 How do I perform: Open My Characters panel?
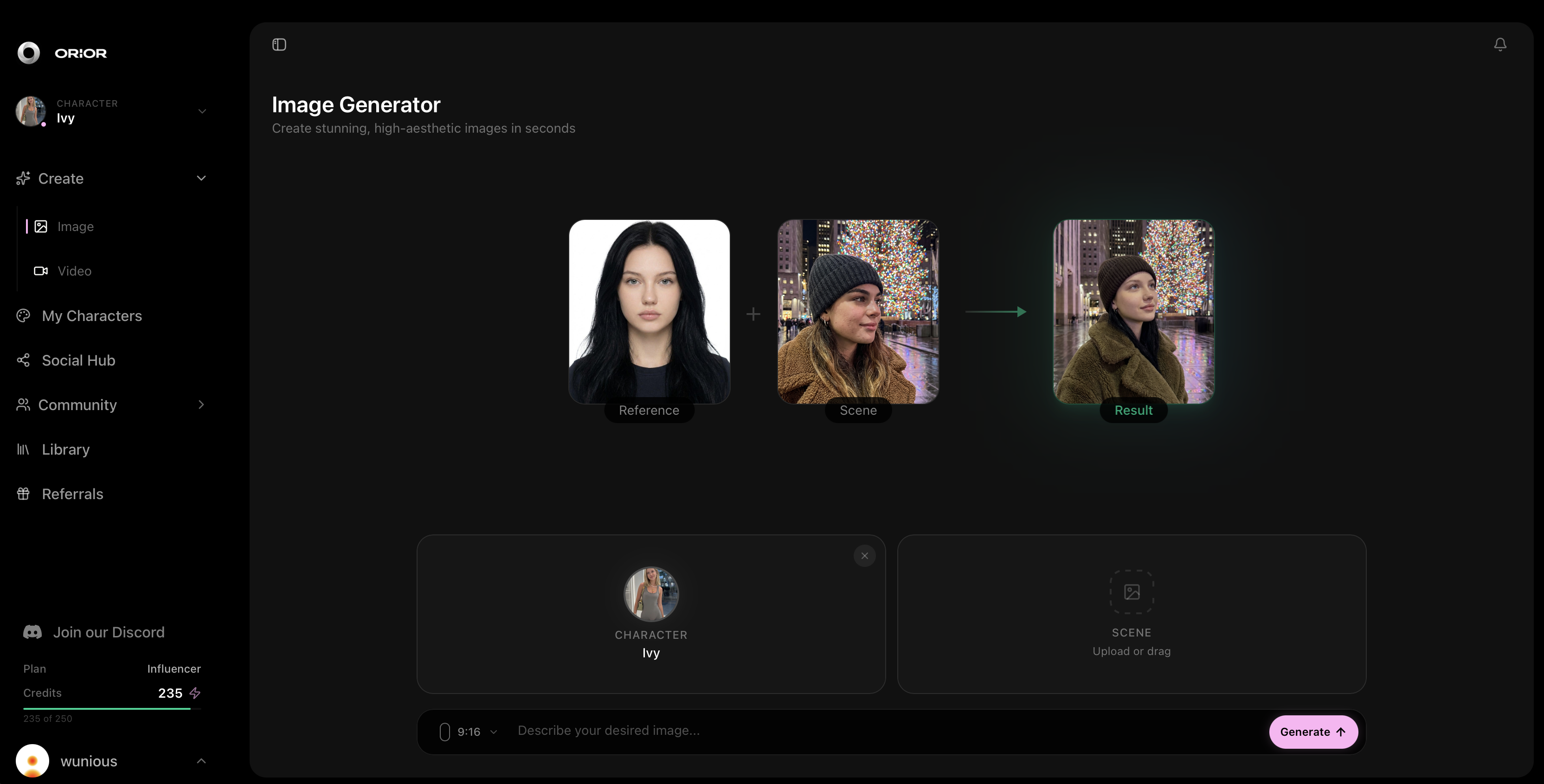(x=92, y=315)
